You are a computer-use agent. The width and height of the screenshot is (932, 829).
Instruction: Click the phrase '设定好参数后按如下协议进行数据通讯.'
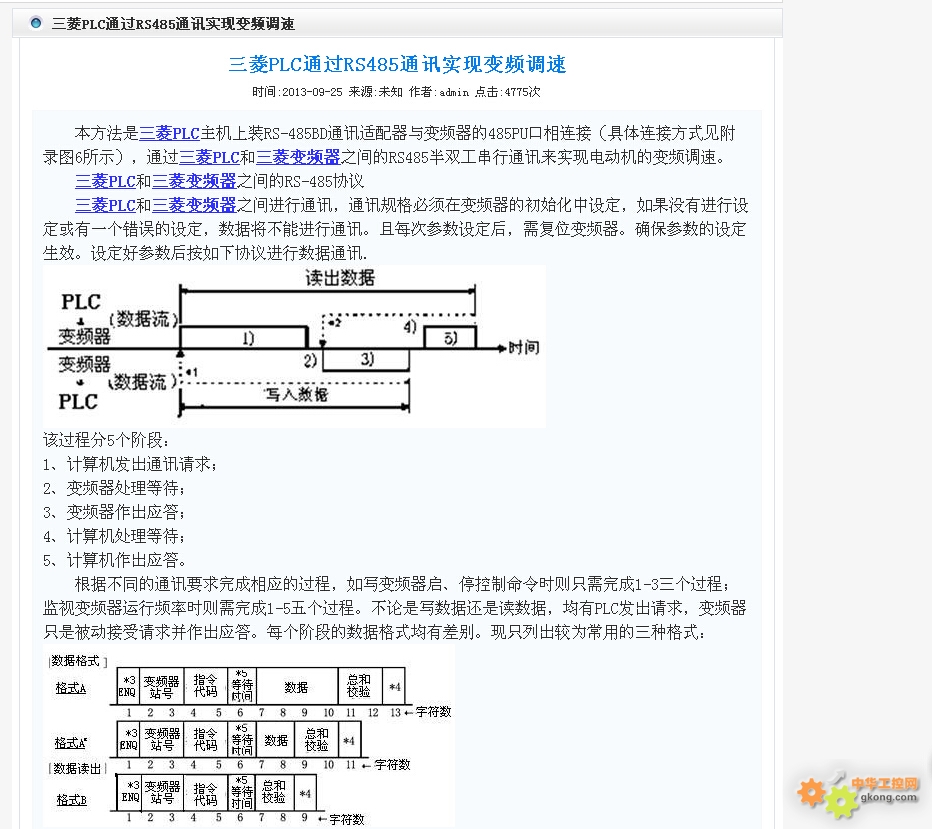coord(229,253)
